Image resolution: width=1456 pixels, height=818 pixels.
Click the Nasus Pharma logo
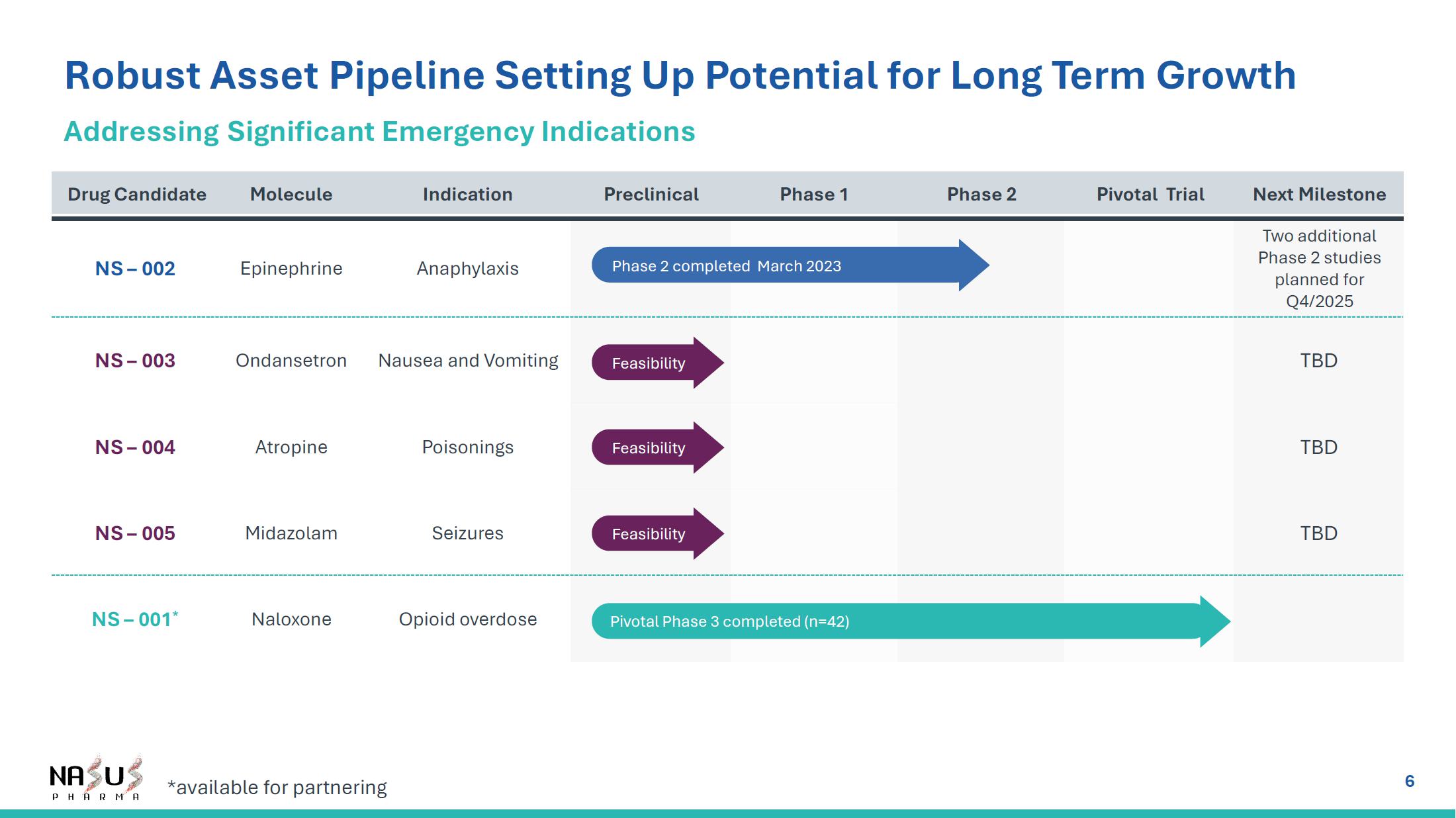97,778
